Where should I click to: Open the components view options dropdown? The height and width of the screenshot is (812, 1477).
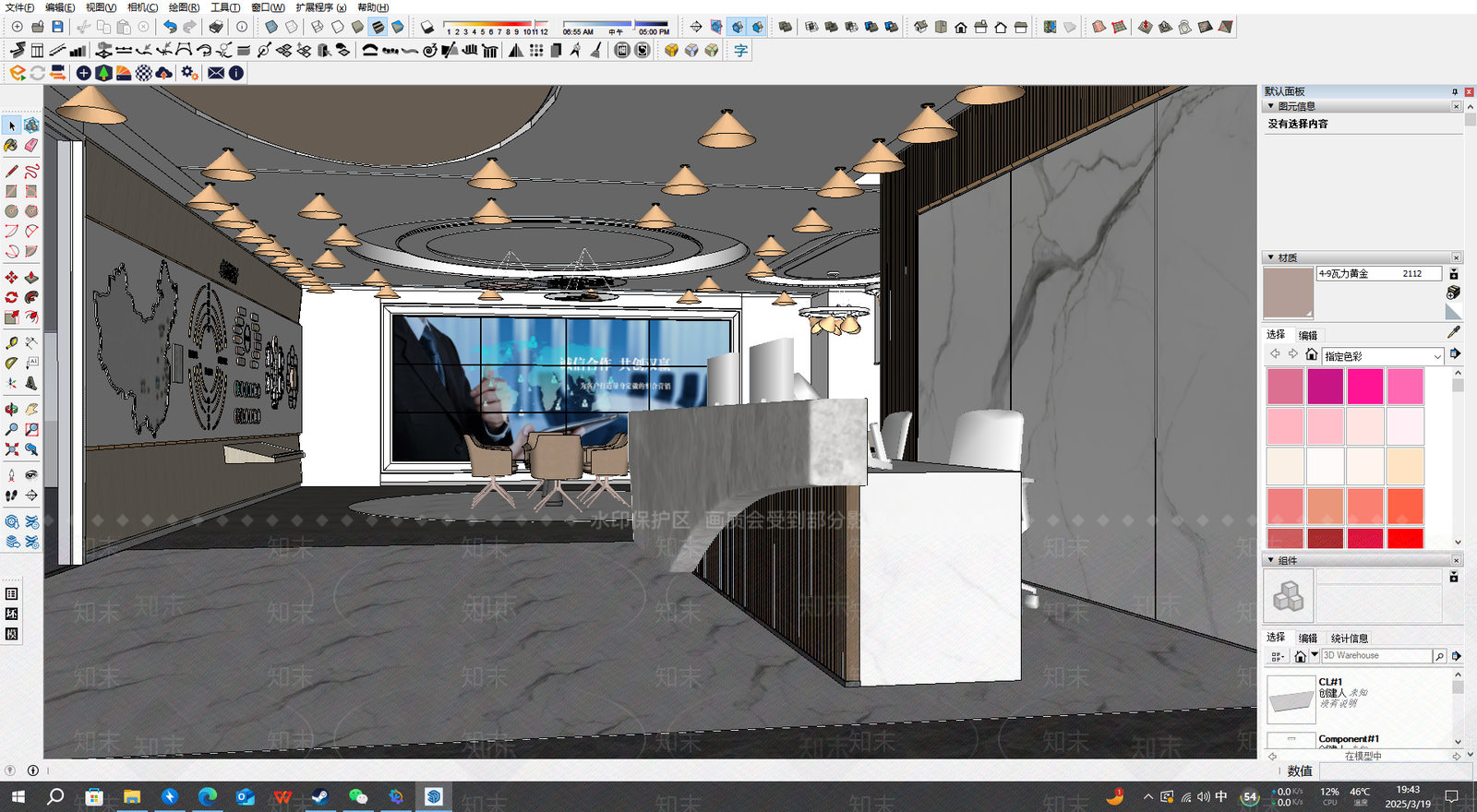pyautogui.click(x=1278, y=656)
